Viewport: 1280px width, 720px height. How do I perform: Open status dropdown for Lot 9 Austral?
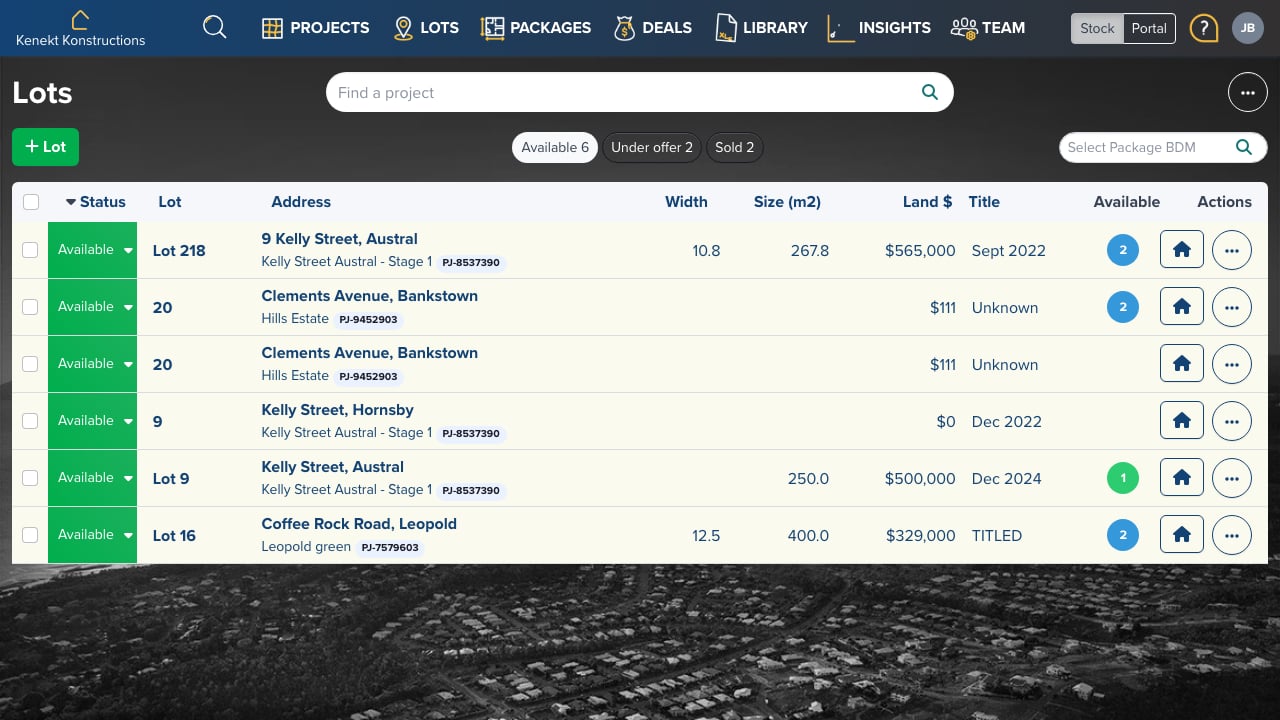click(x=92, y=478)
